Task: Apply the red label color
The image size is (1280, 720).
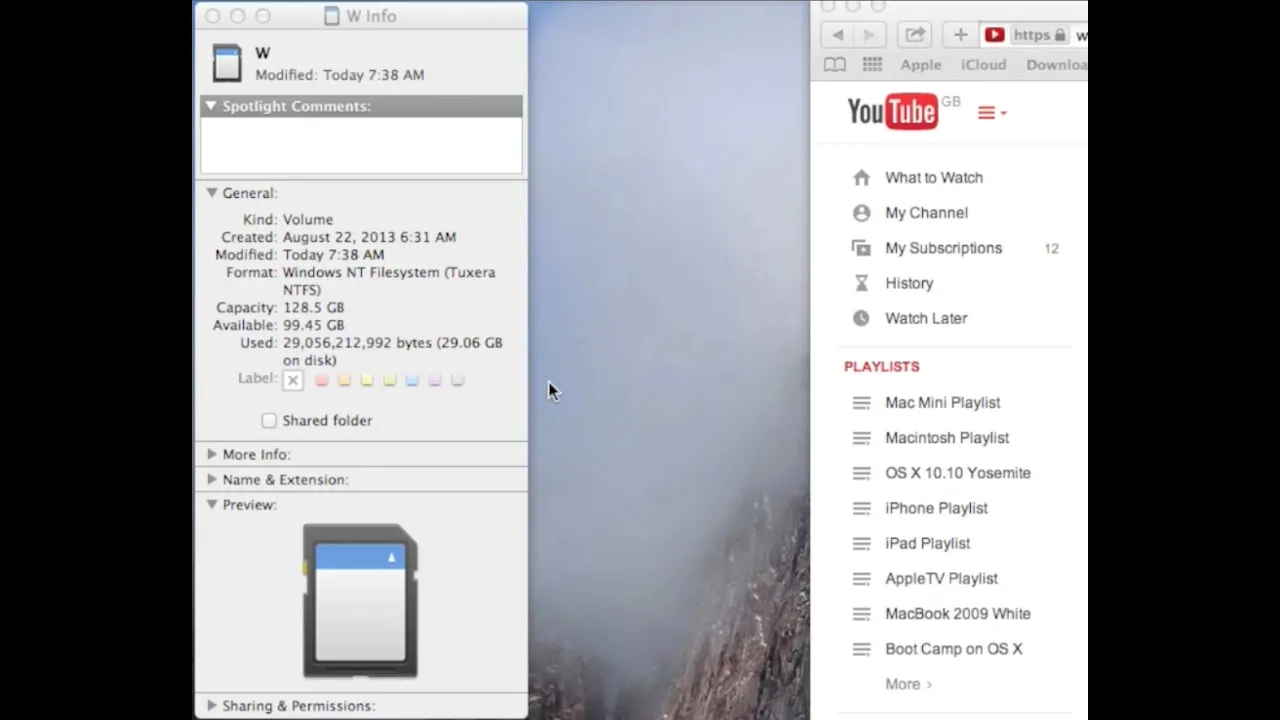Action: point(321,380)
